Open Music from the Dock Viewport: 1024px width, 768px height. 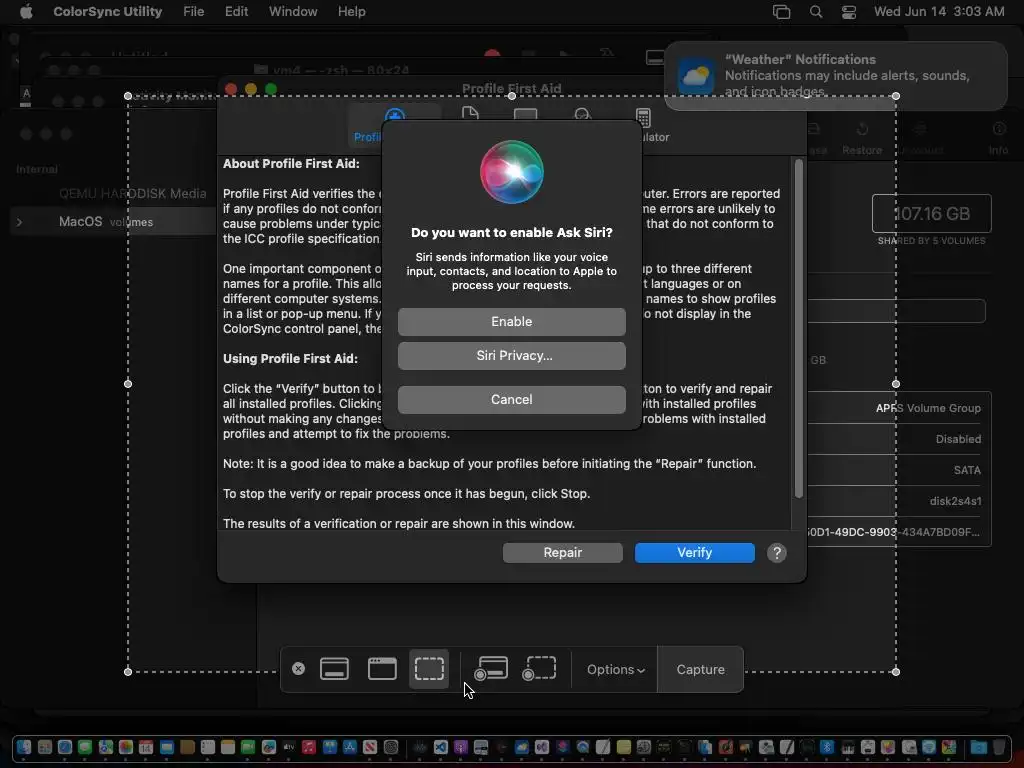pos(309,747)
